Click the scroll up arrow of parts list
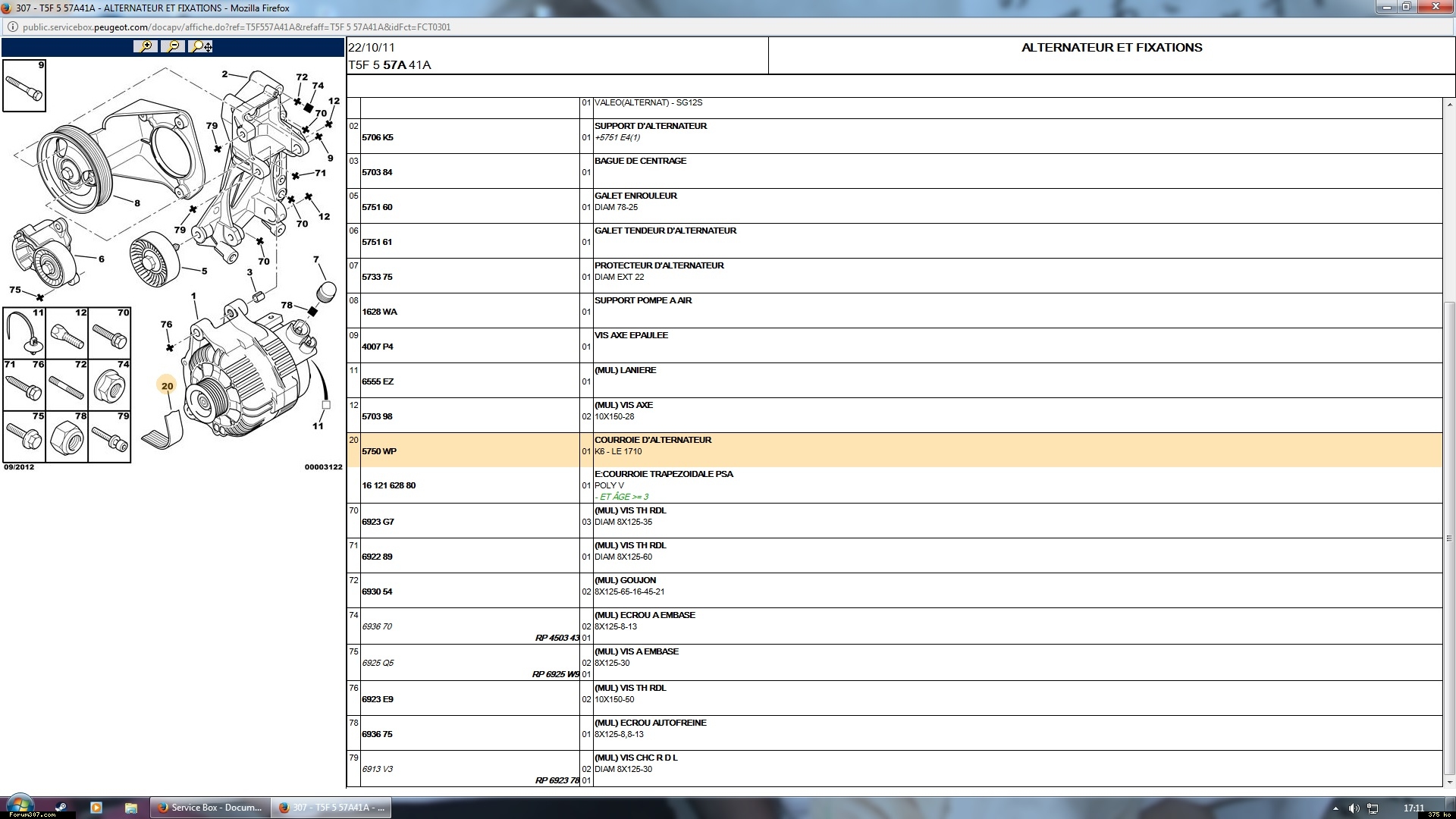This screenshot has height=819, width=1456. tap(1449, 104)
